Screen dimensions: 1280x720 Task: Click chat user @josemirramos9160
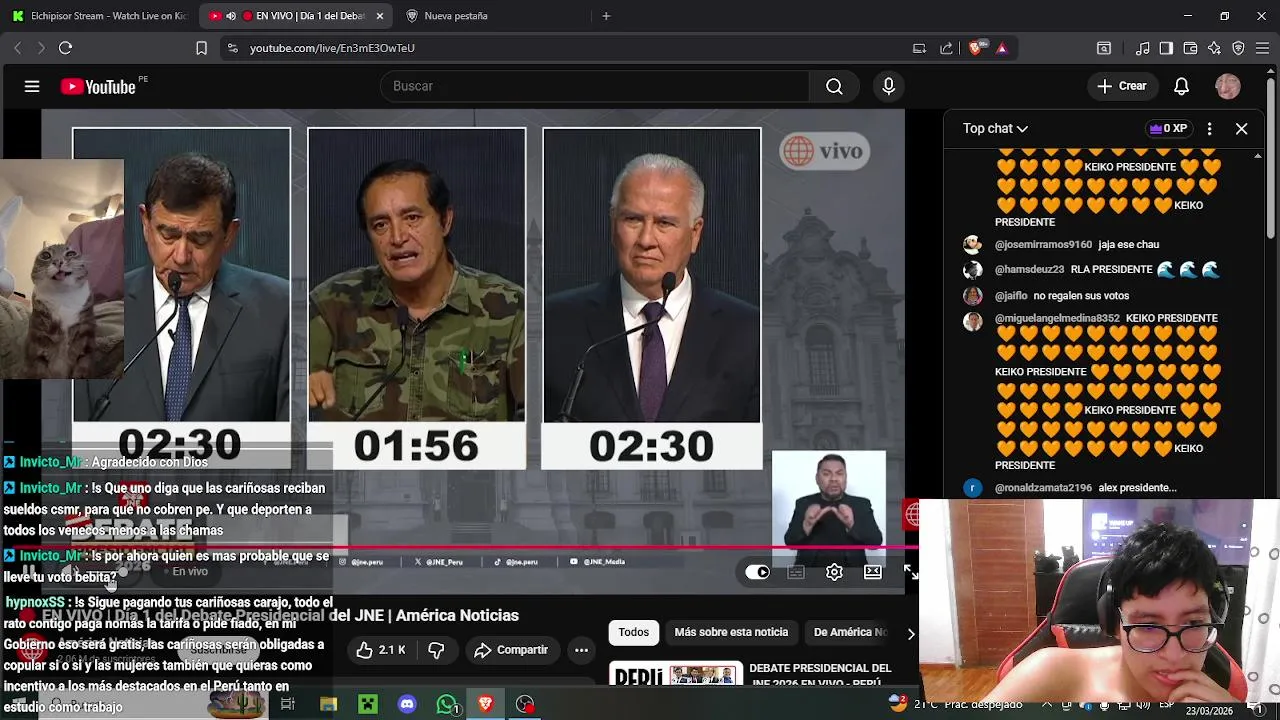tap(1044, 245)
